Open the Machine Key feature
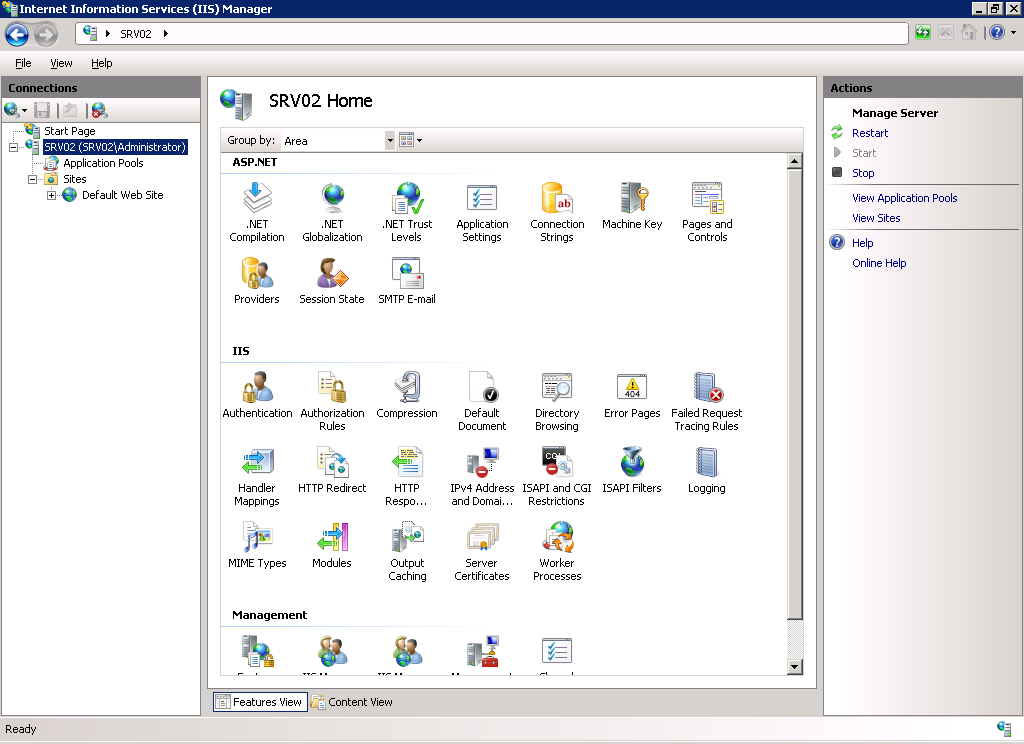This screenshot has width=1024, height=744. [x=632, y=206]
